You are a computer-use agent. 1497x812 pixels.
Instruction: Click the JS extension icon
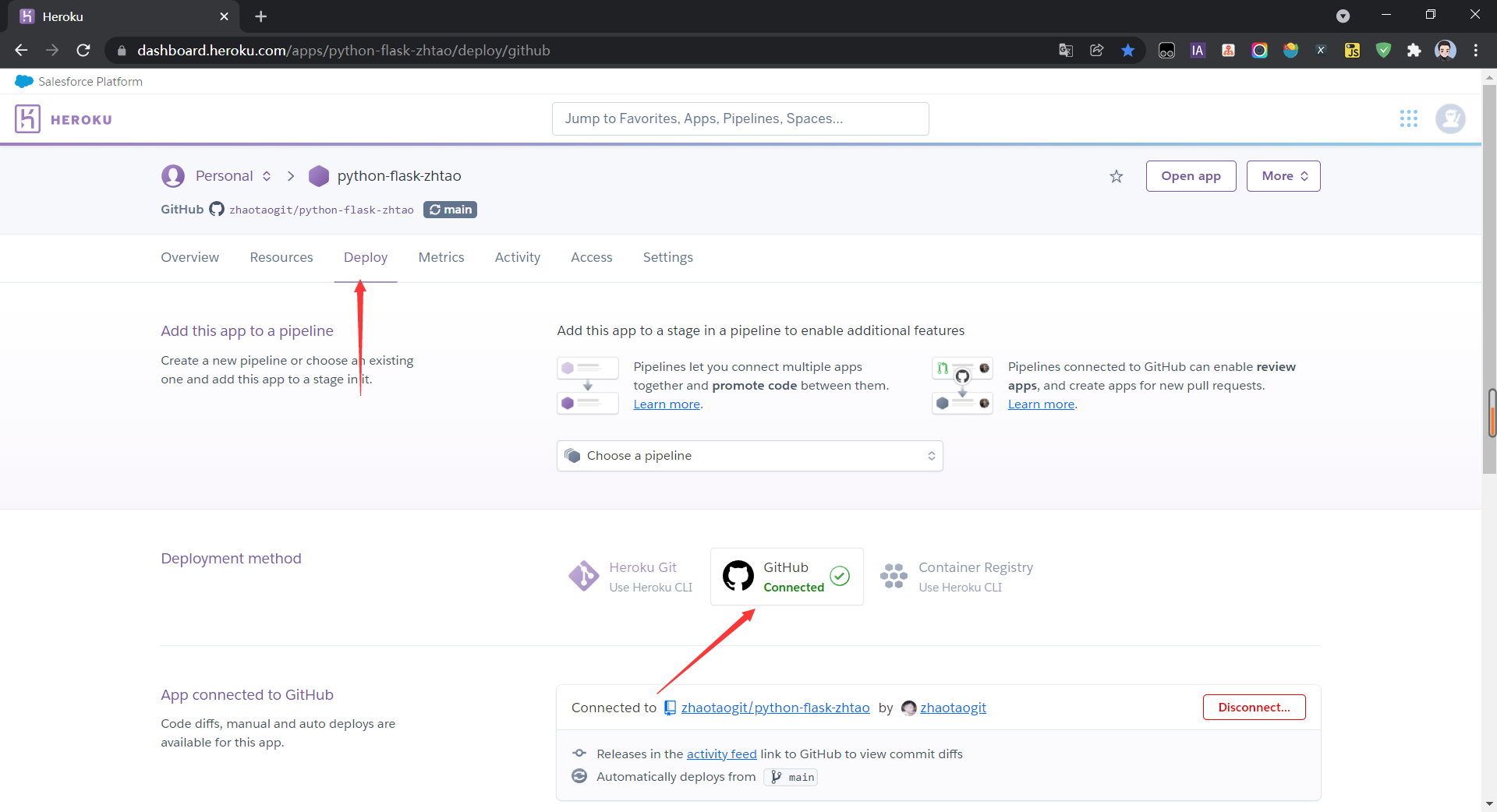pyautogui.click(x=1352, y=50)
